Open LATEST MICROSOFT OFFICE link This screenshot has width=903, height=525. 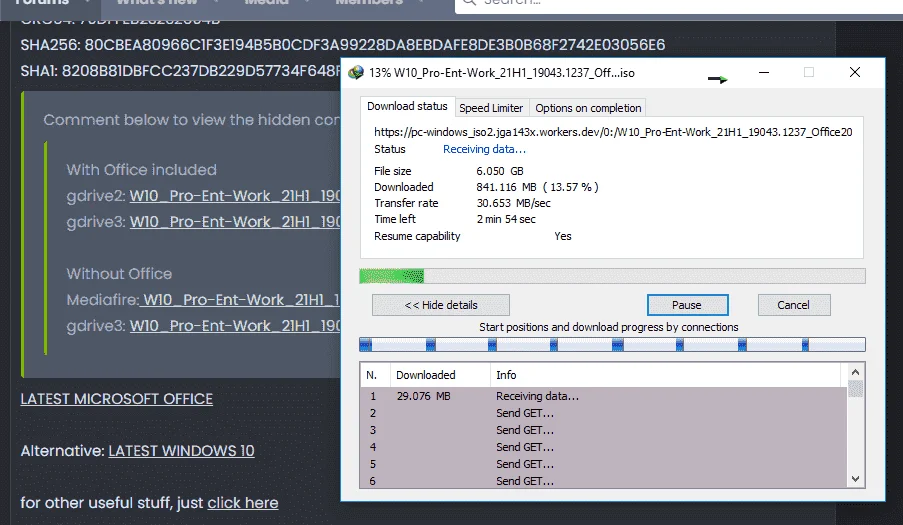(x=116, y=399)
